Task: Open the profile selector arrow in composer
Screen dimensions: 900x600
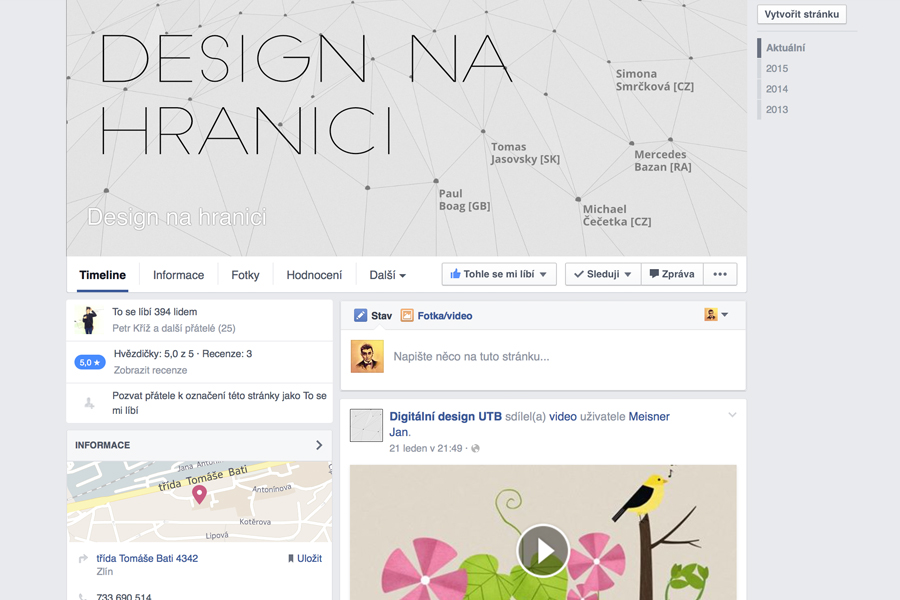Action: click(x=724, y=315)
